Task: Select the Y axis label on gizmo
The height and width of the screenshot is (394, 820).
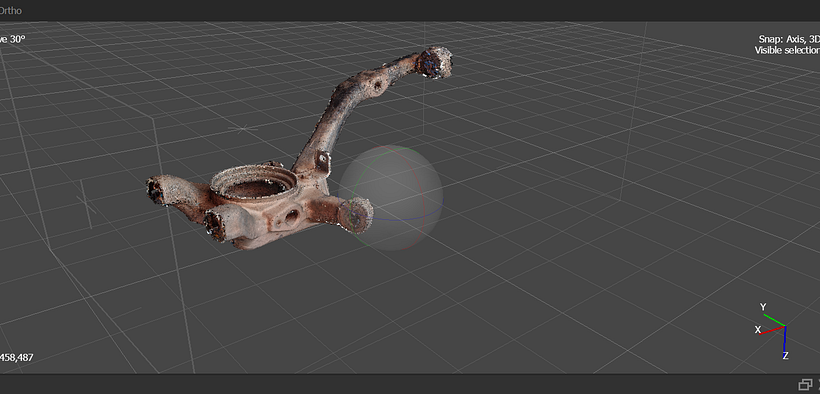Action: pyautogui.click(x=763, y=307)
